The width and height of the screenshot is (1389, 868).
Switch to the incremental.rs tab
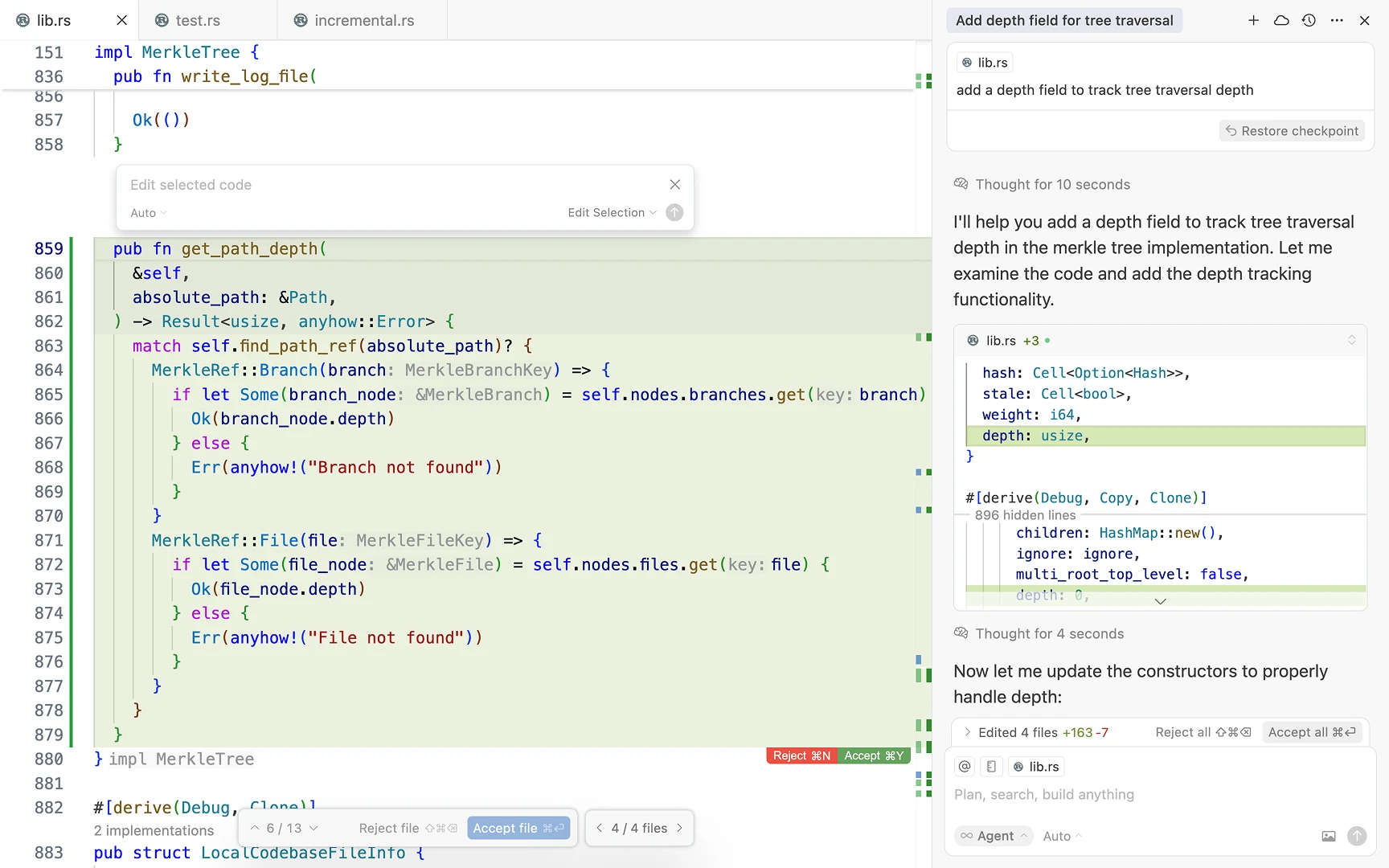(363, 21)
